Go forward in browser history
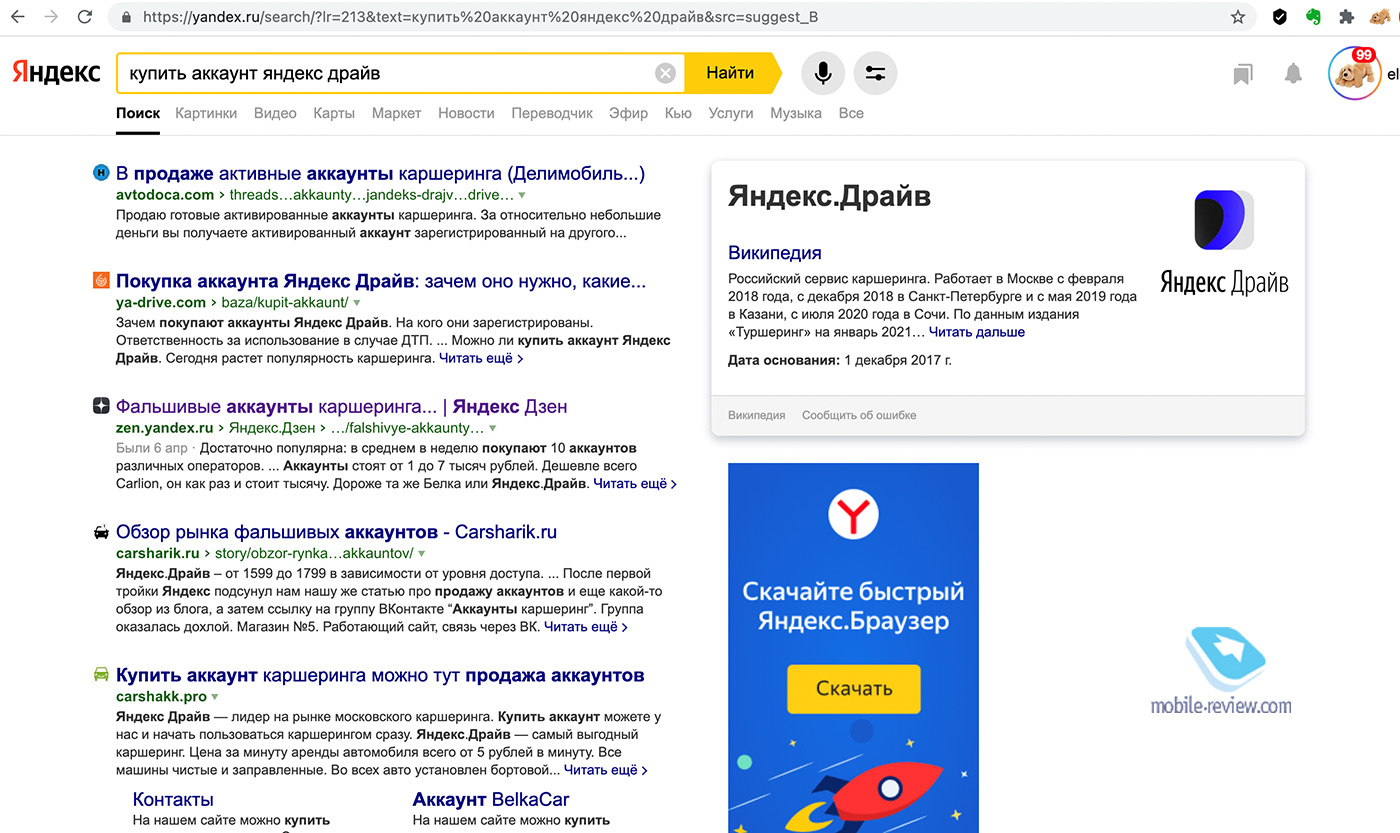Image resolution: width=1400 pixels, height=833 pixels. point(51,17)
